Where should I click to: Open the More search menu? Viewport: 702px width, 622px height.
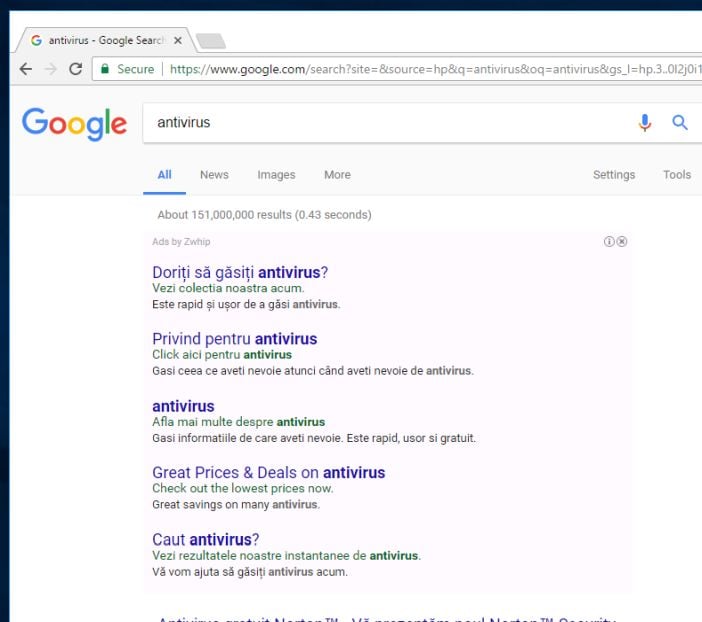coord(337,175)
